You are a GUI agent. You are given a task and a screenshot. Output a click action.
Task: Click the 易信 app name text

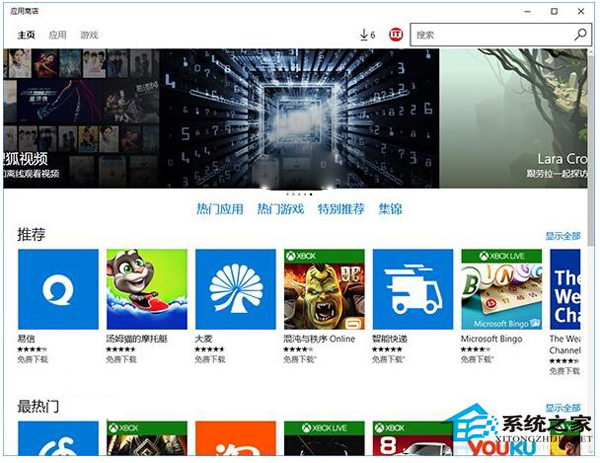[x=26, y=339]
